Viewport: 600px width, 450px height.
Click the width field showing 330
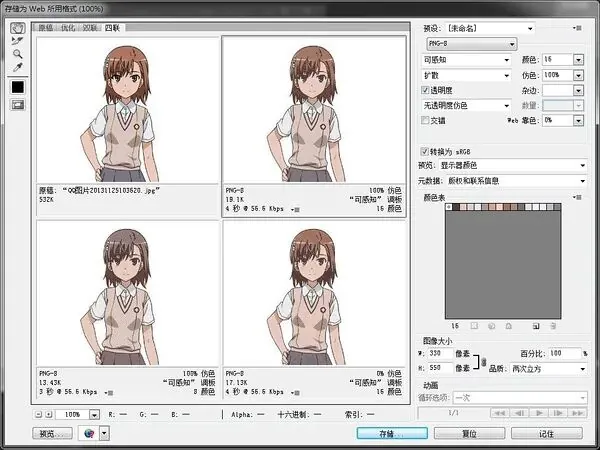click(440, 353)
